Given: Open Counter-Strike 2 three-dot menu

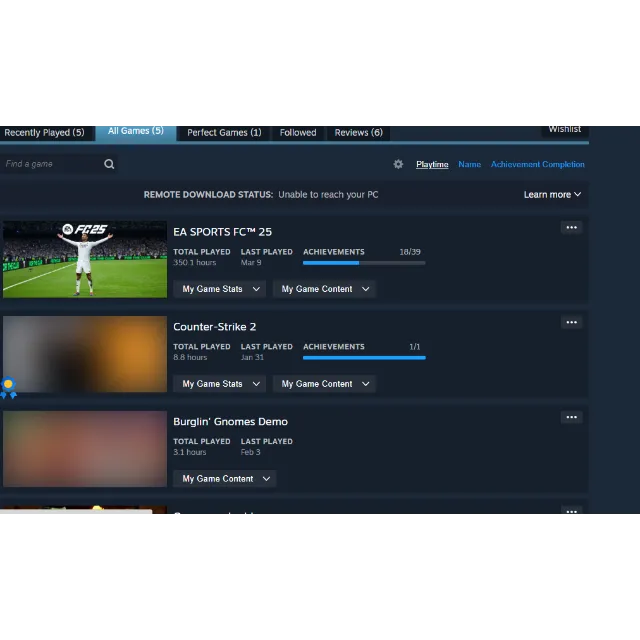Looking at the screenshot, I should pyautogui.click(x=571, y=322).
